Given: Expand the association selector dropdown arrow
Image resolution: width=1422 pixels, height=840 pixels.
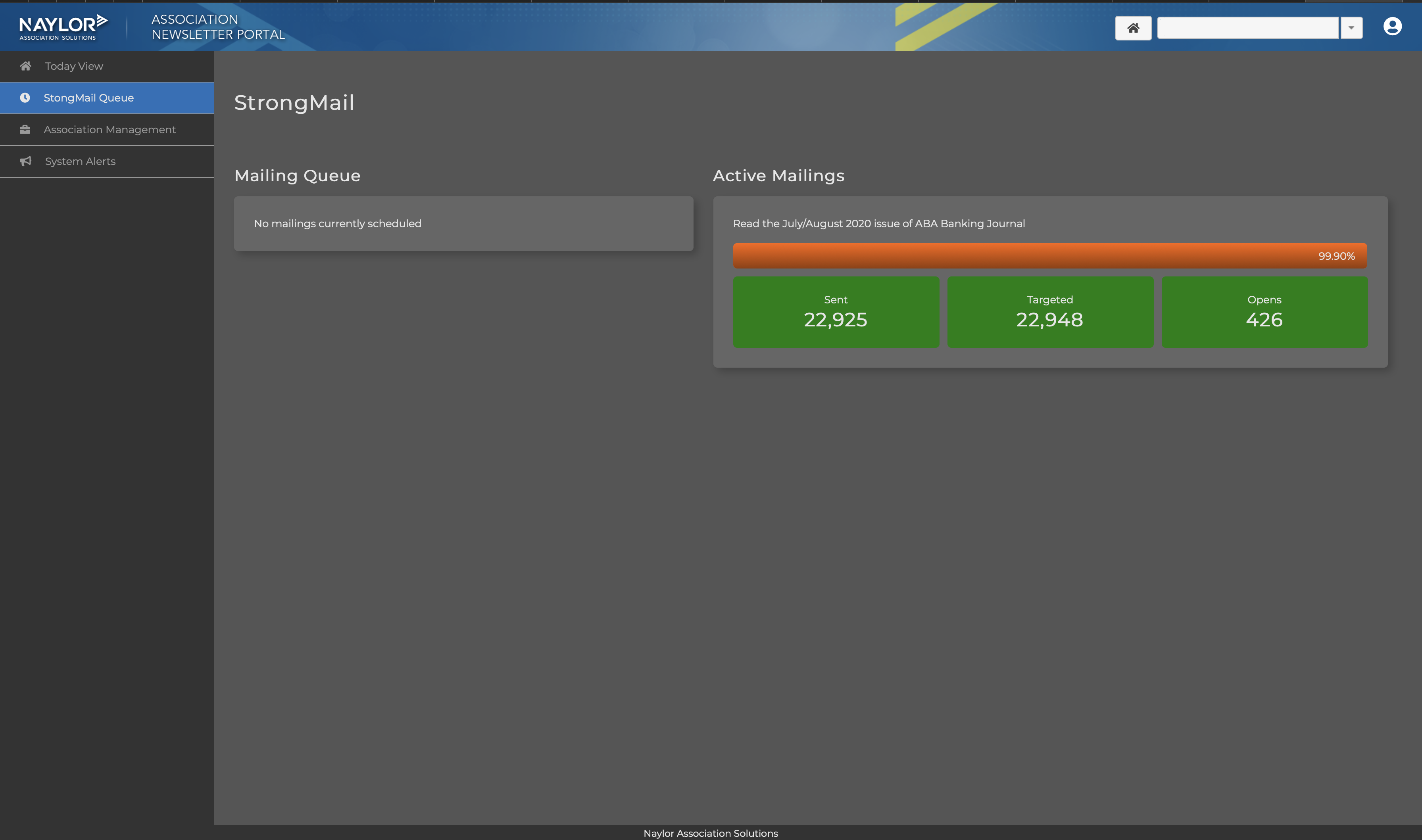Looking at the screenshot, I should point(1351,28).
